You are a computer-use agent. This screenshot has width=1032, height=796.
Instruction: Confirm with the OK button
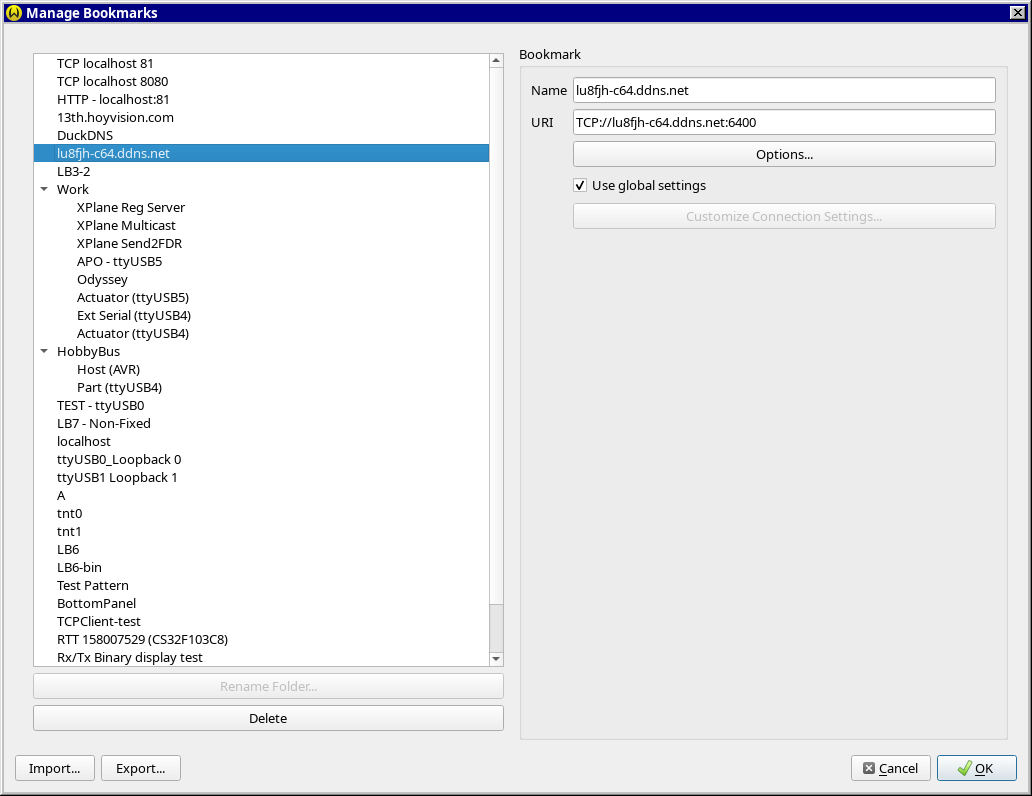[x=976, y=768]
